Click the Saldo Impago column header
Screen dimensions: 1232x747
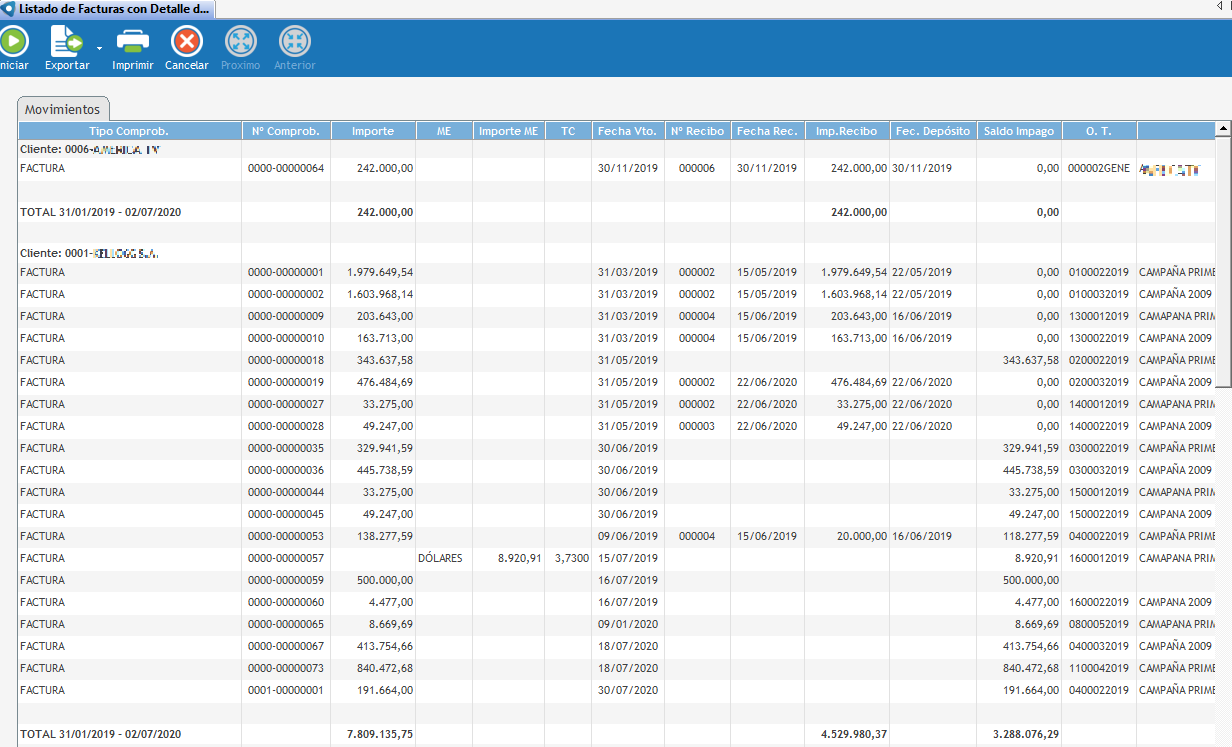point(1018,131)
